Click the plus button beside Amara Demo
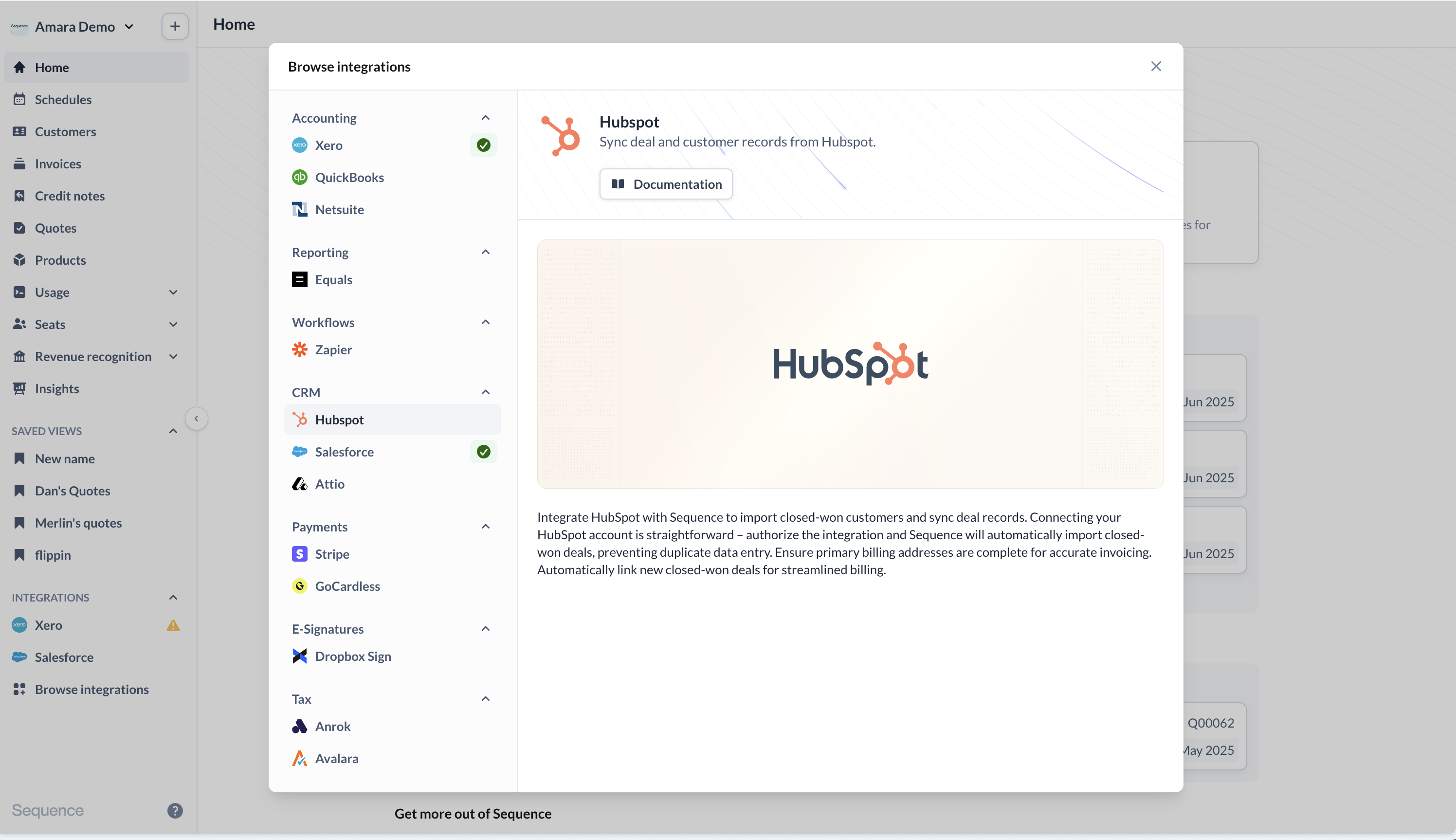 point(175,27)
